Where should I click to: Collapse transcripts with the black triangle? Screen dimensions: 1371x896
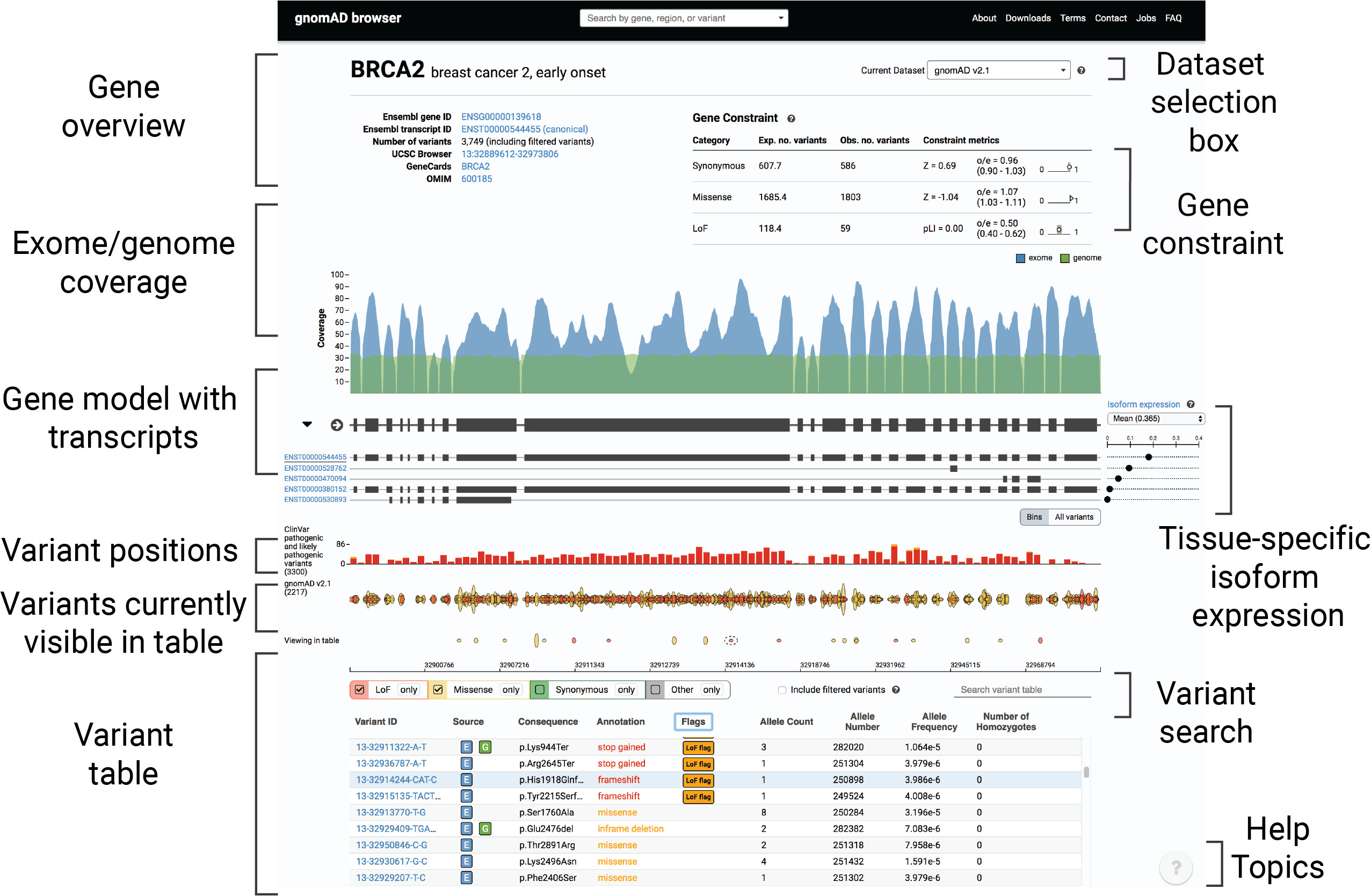coord(307,425)
